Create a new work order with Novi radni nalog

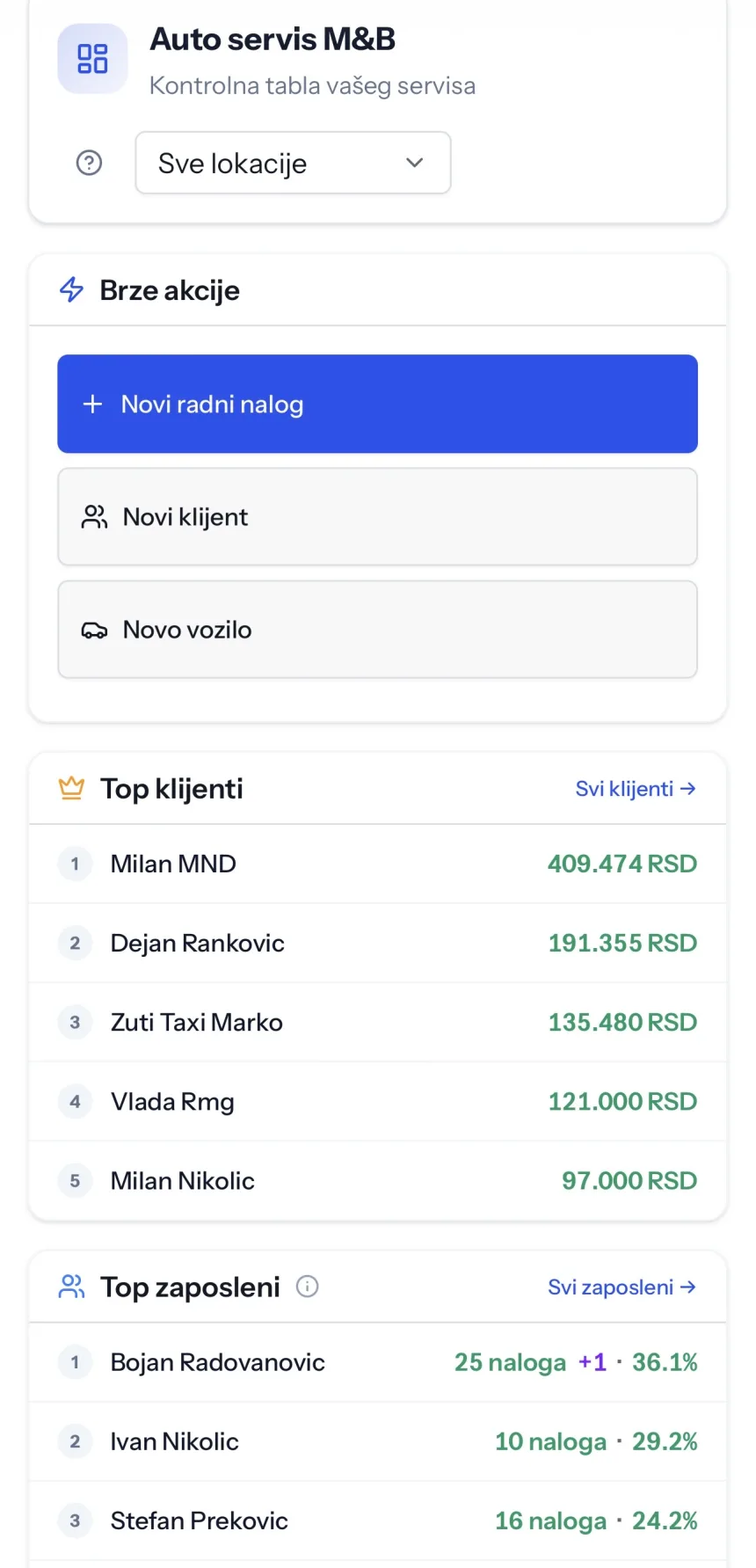(377, 404)
